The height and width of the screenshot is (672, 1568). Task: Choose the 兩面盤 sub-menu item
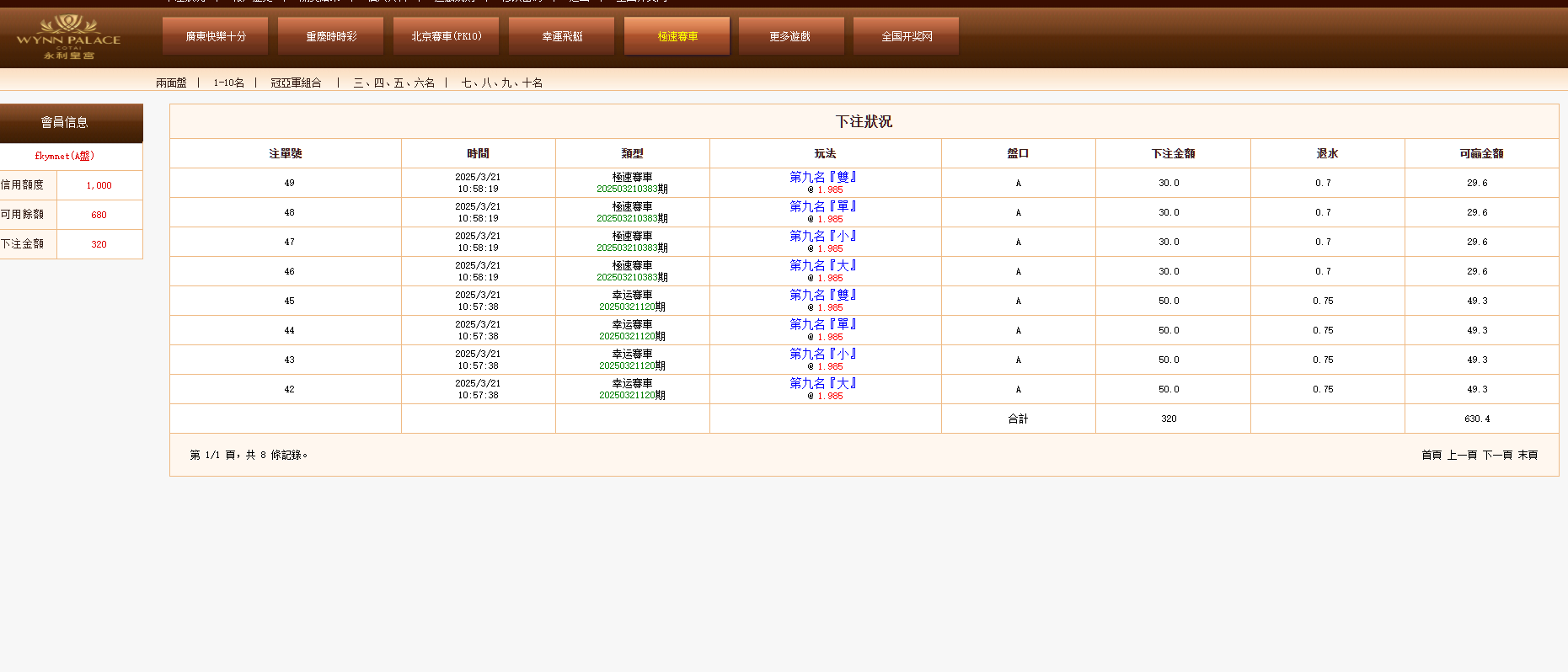(x=171, y=83)
